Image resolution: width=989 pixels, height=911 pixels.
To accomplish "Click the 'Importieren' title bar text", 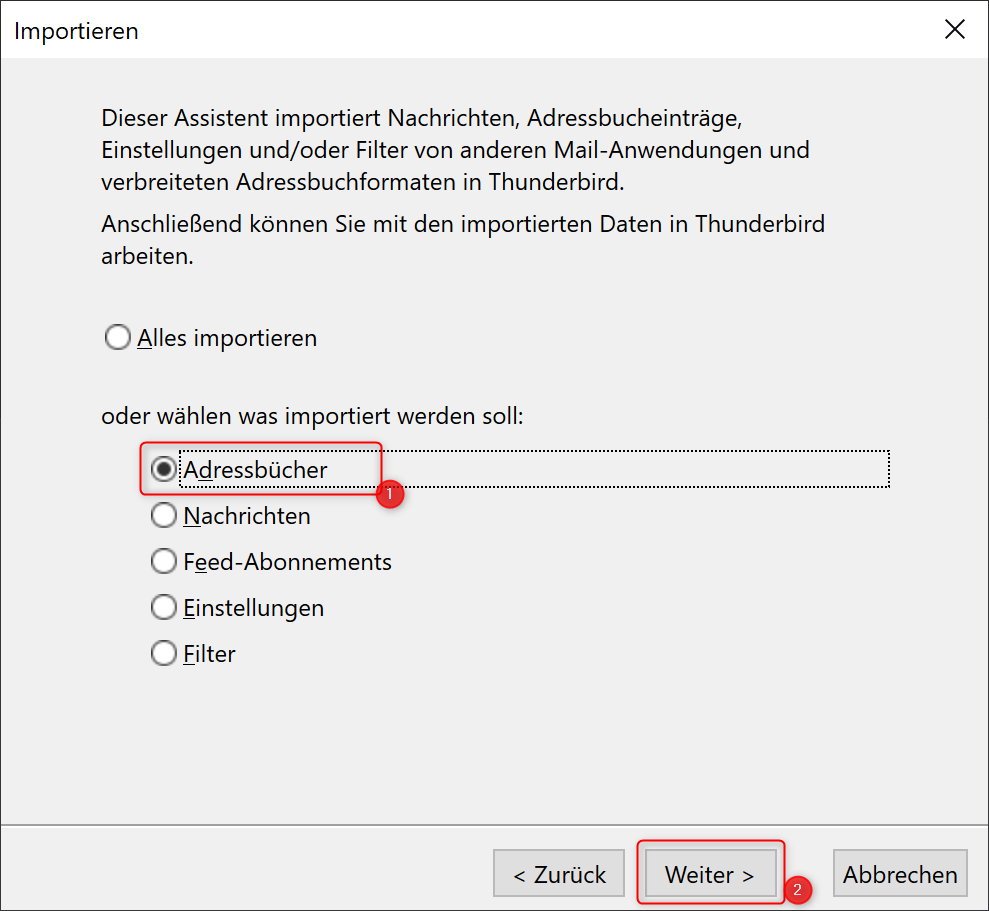I will click(76, 31).
